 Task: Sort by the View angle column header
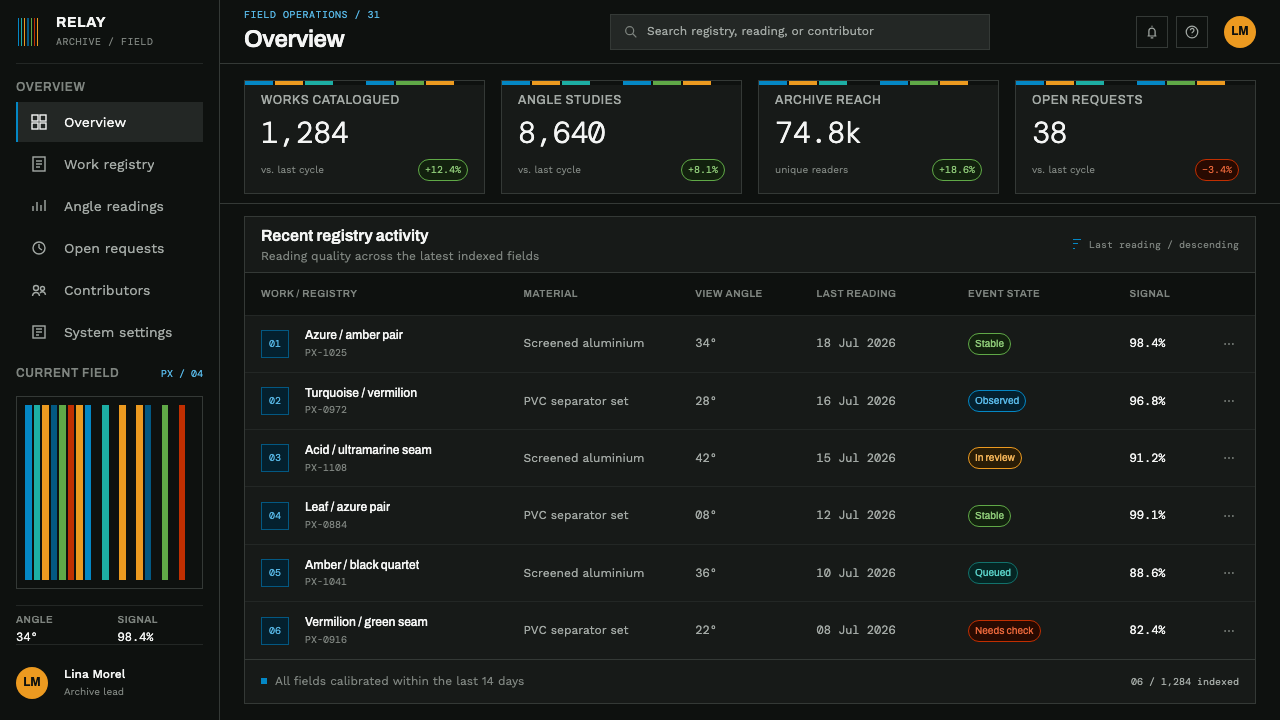pyautogui.click(x=728, y=294)
